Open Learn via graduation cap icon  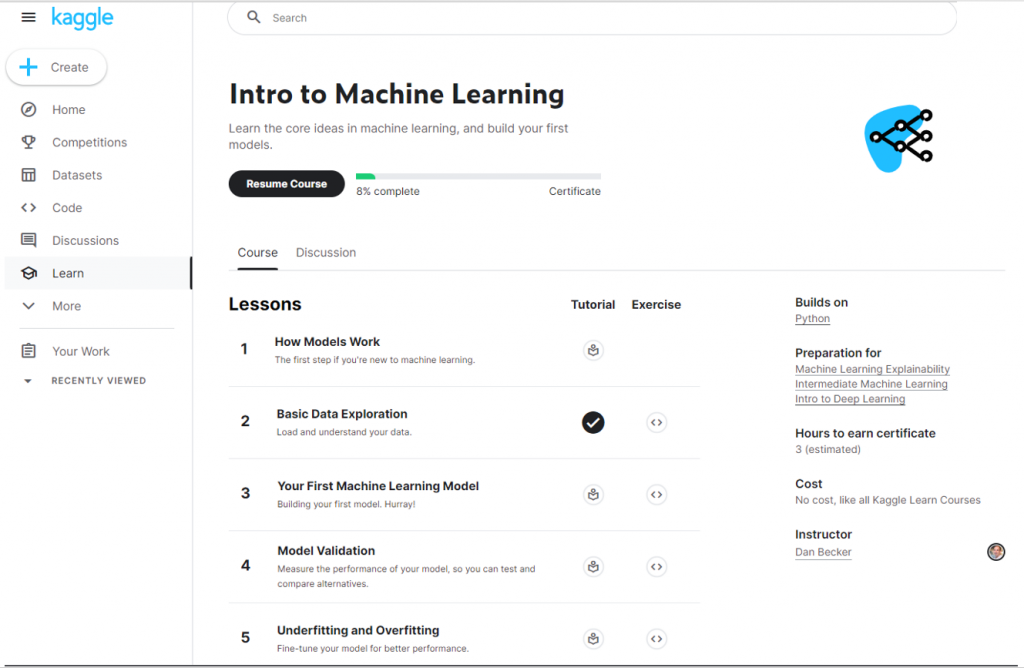click(x=28, y=273)
